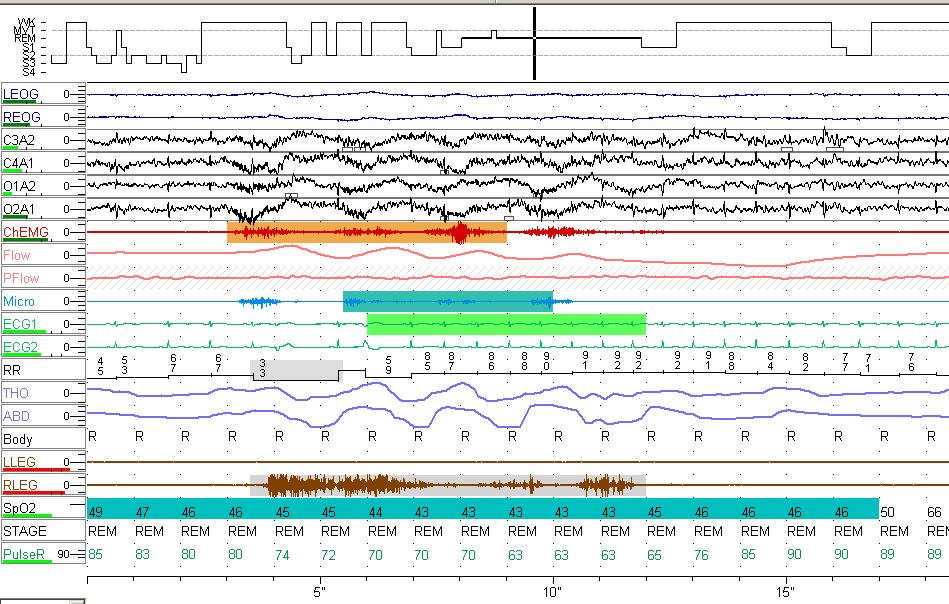949x604 pixels.
Task: Click the RR interval channel label
Action: 12,370
